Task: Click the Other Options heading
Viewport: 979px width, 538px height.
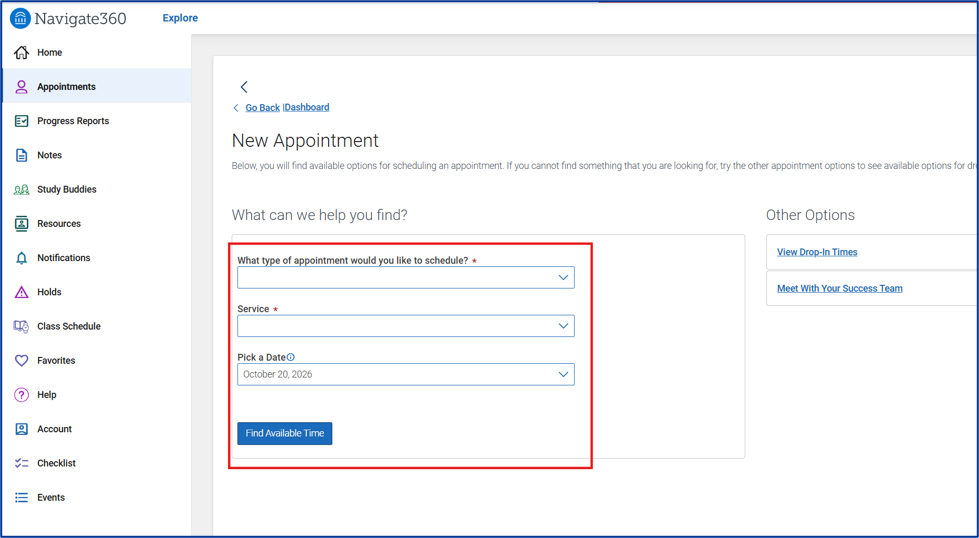Action: coord(810,215)
